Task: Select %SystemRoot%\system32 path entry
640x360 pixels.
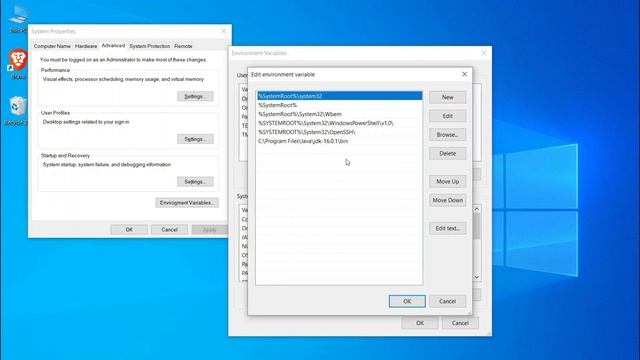Action: (339, 96)
